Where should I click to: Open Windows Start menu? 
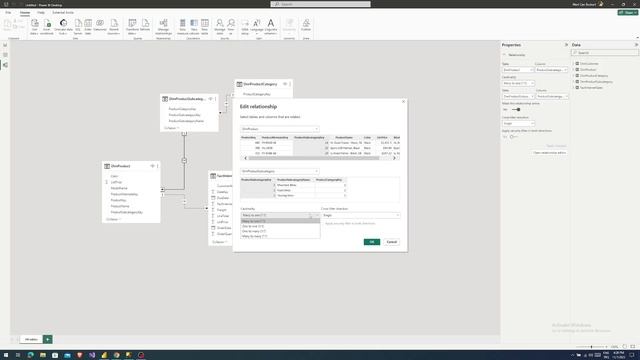6,355
